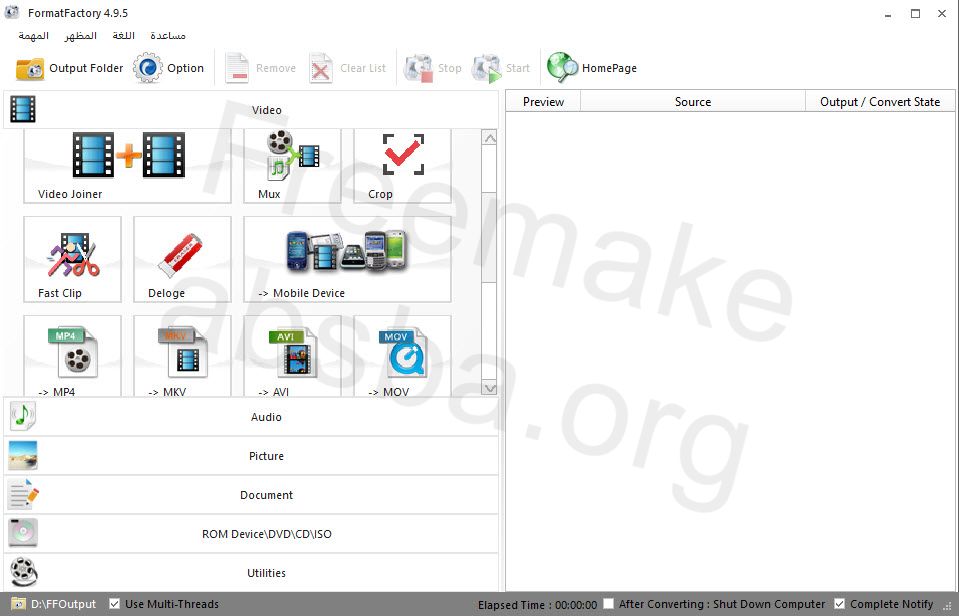This screenshot has height=616, width=959.
Task: Toggle Use Multi-Threads checkbox
Action: (114, 604)
